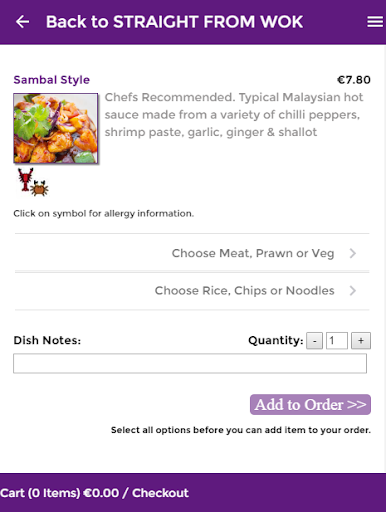386x512 pixels.
Task: Click the €7.80 price label
Action: click(x=354, y=80)
